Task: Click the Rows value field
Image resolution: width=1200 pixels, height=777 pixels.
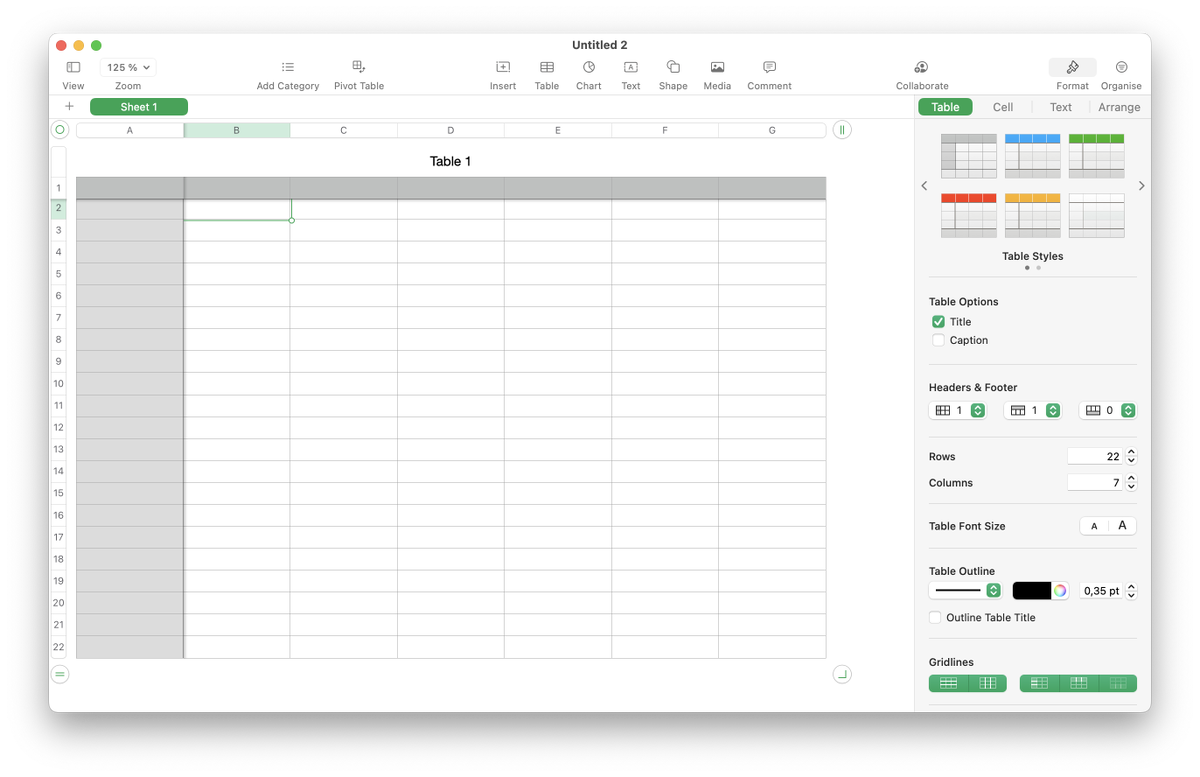Action: point(1095,456)
